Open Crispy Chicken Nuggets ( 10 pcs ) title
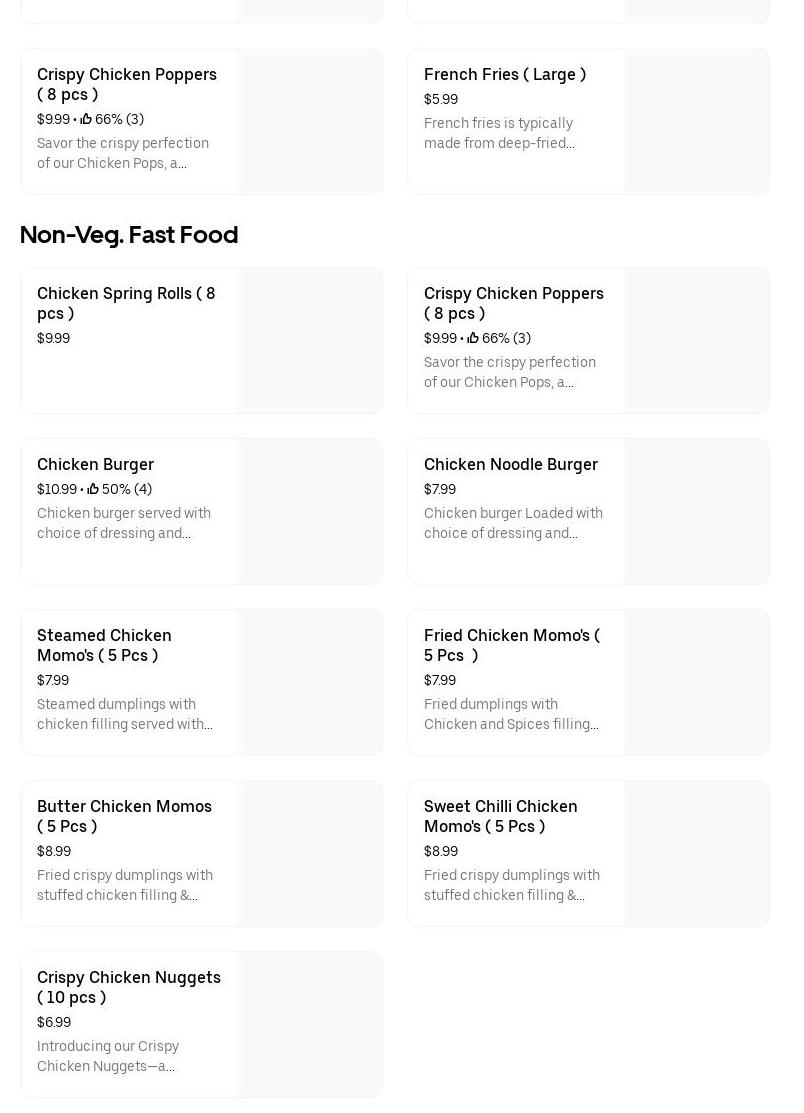The height and width of the screenshot is (1113, 804). coord(128,987)
